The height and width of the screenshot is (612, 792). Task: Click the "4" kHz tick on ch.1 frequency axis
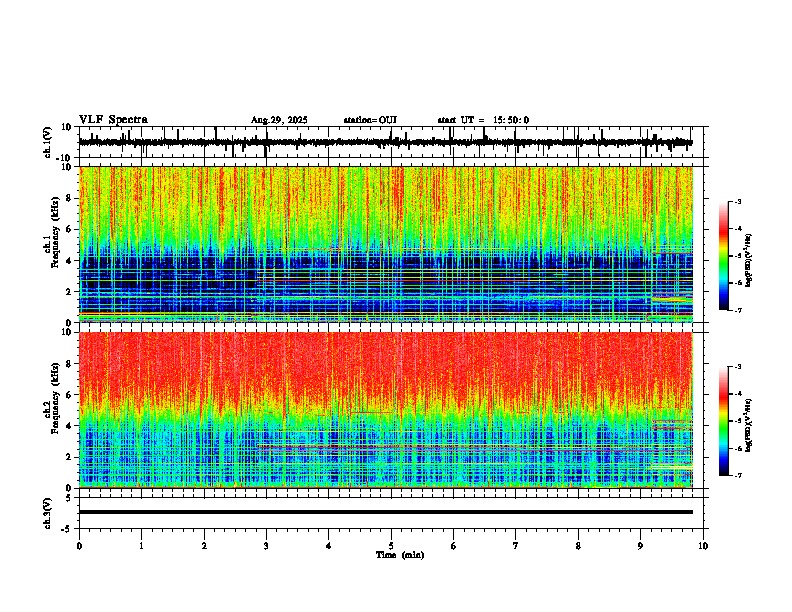click(x=69, y=261)
